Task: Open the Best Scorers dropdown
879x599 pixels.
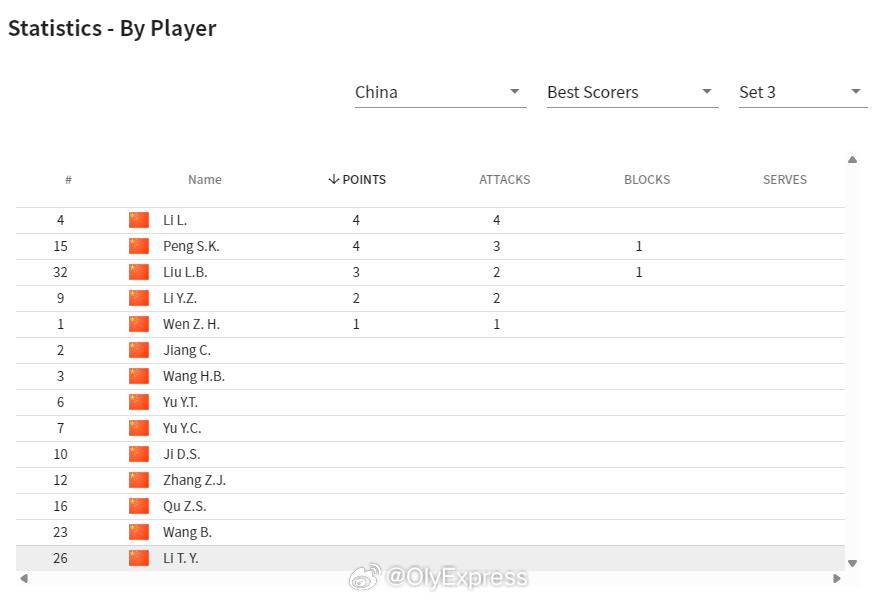Action: 632,92
